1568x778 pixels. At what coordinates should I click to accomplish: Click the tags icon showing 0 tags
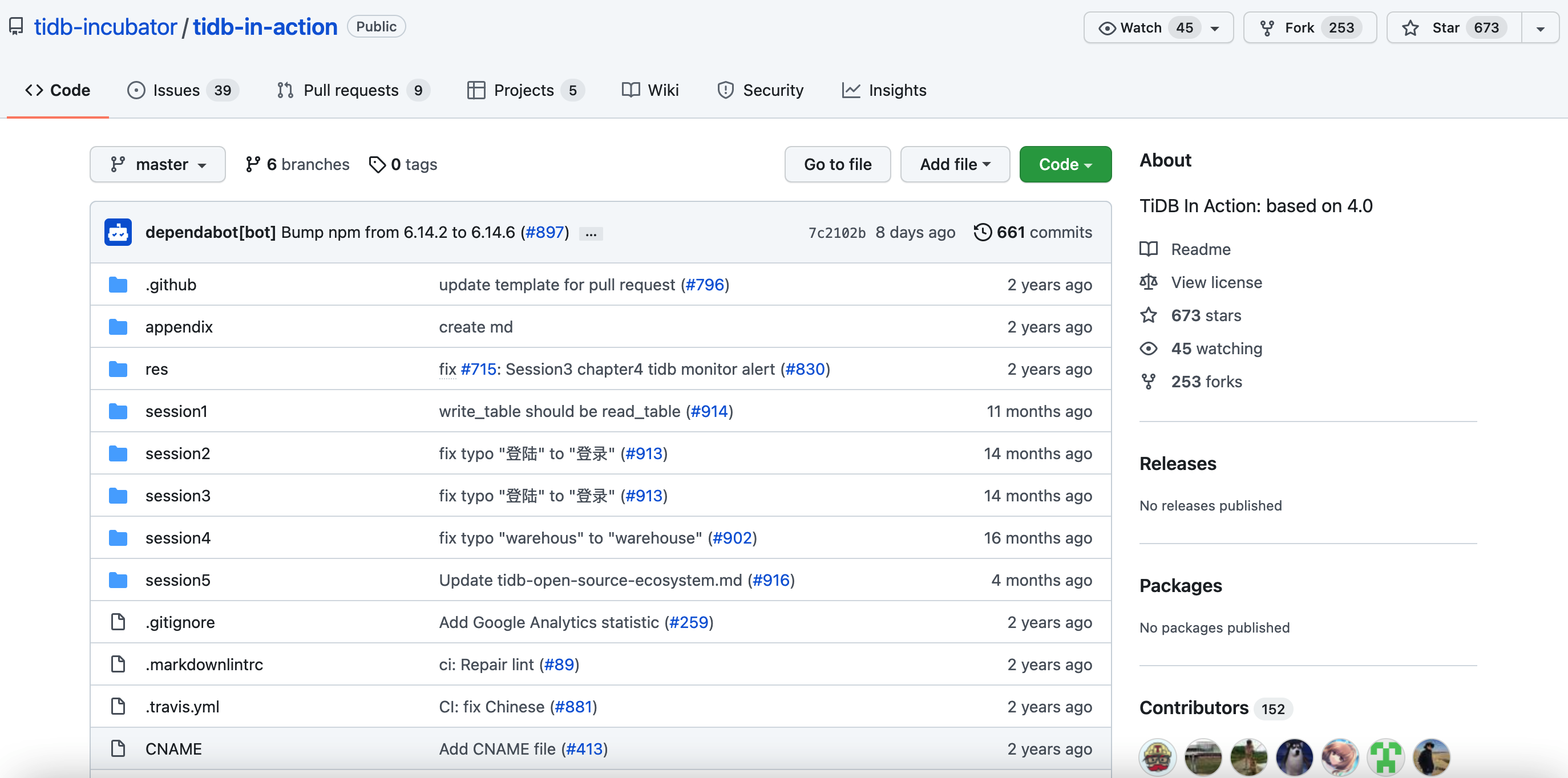click(377, 164)
